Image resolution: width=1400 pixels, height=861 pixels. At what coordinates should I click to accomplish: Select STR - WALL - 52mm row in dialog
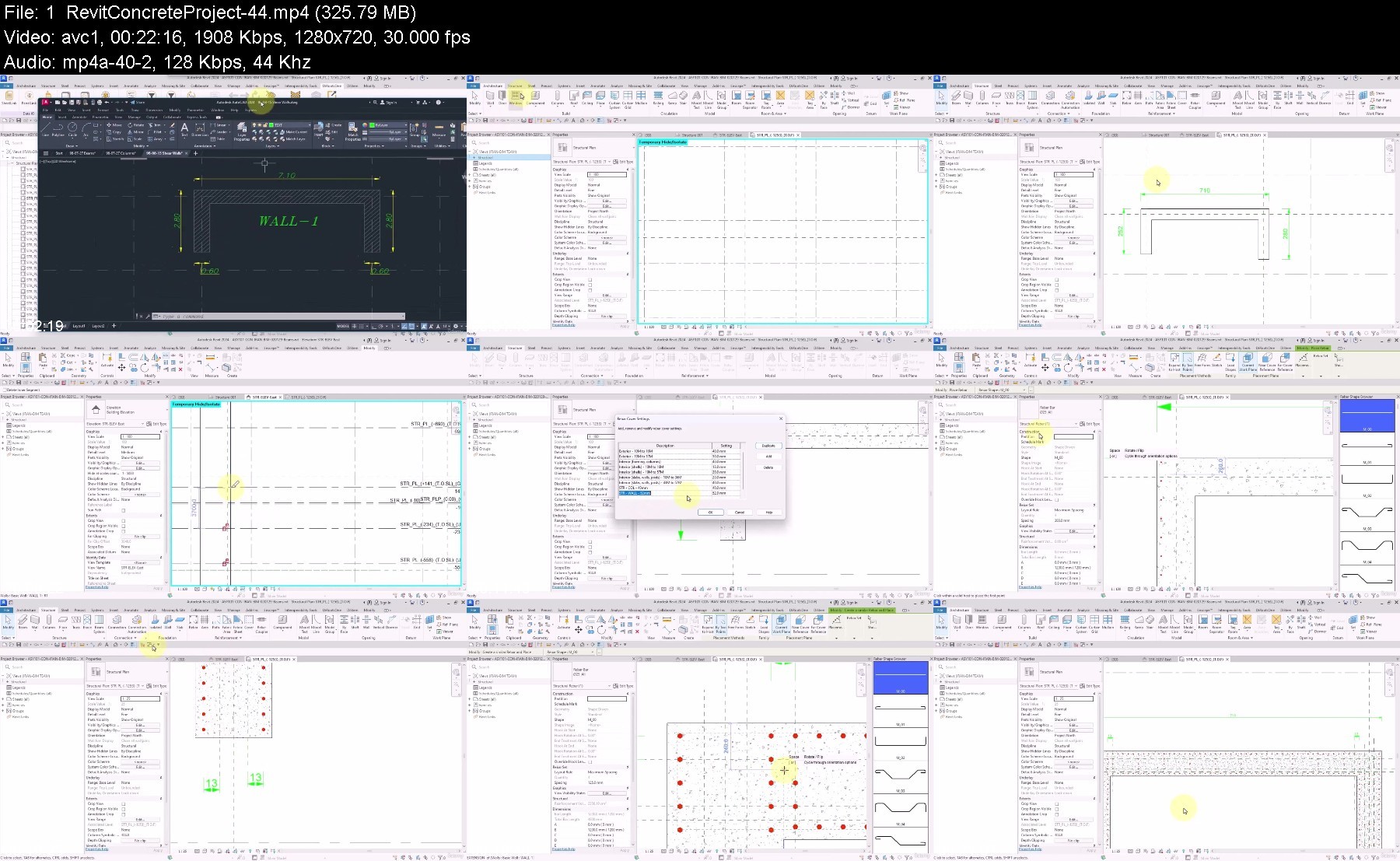click(x=679, y=493)
